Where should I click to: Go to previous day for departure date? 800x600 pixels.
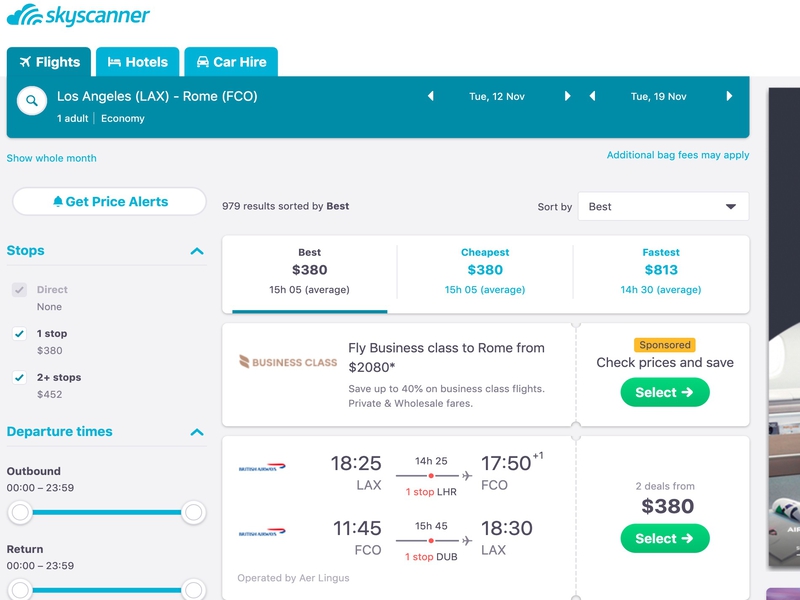[431, 97]
